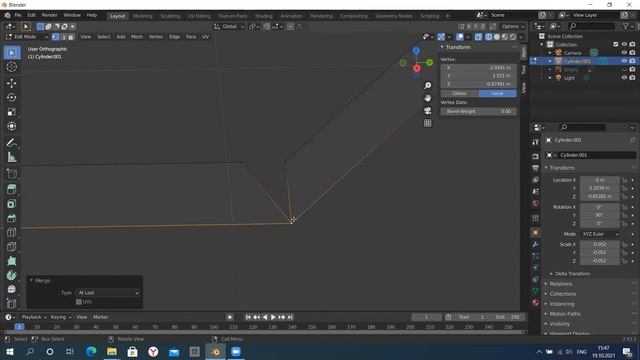Viewport: 640px width, 360px height.
Task: Select the Extrude Region tool
Action: click(x=11, y=189)
